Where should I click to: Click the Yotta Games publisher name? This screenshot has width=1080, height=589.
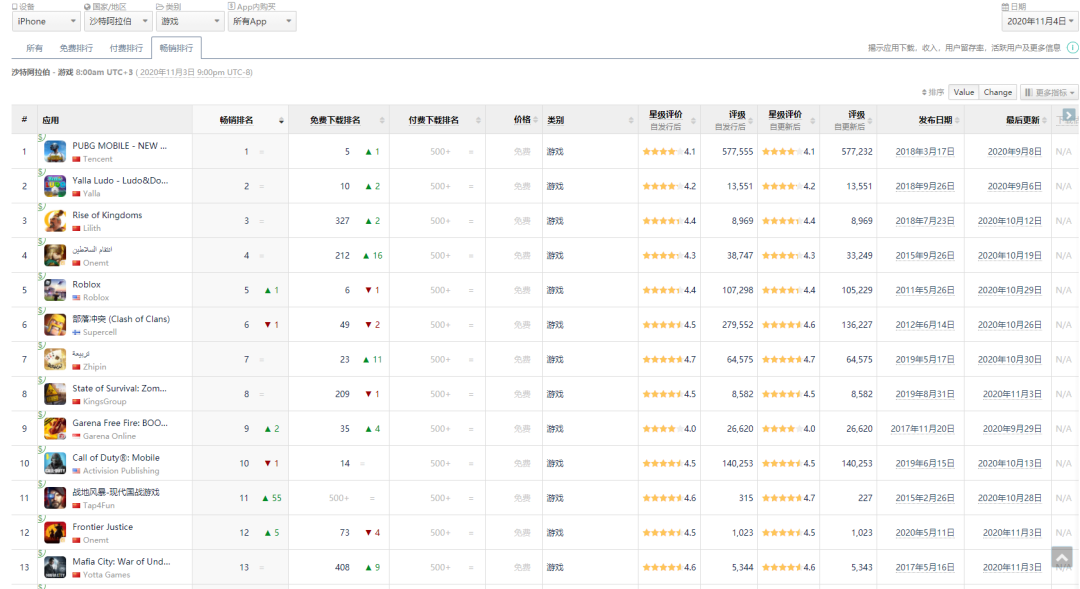(x=107, y=575)
